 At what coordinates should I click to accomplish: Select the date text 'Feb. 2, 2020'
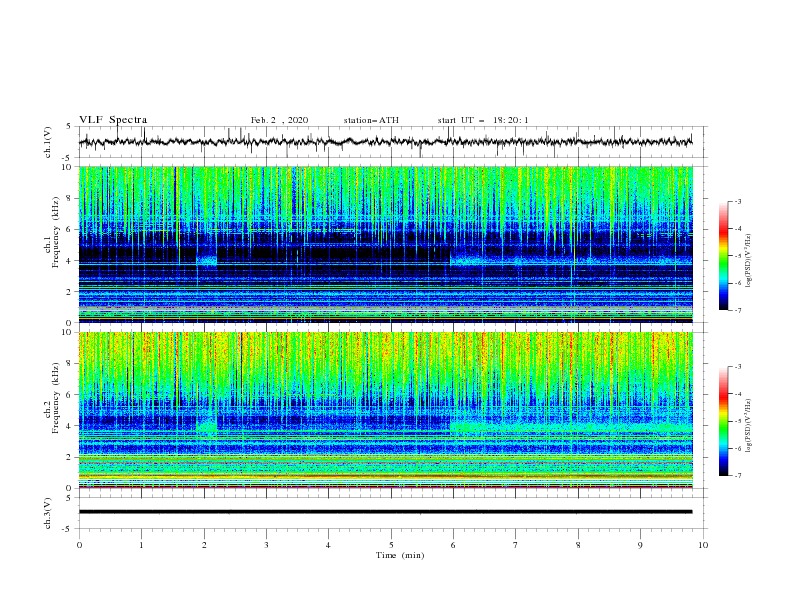279,120
